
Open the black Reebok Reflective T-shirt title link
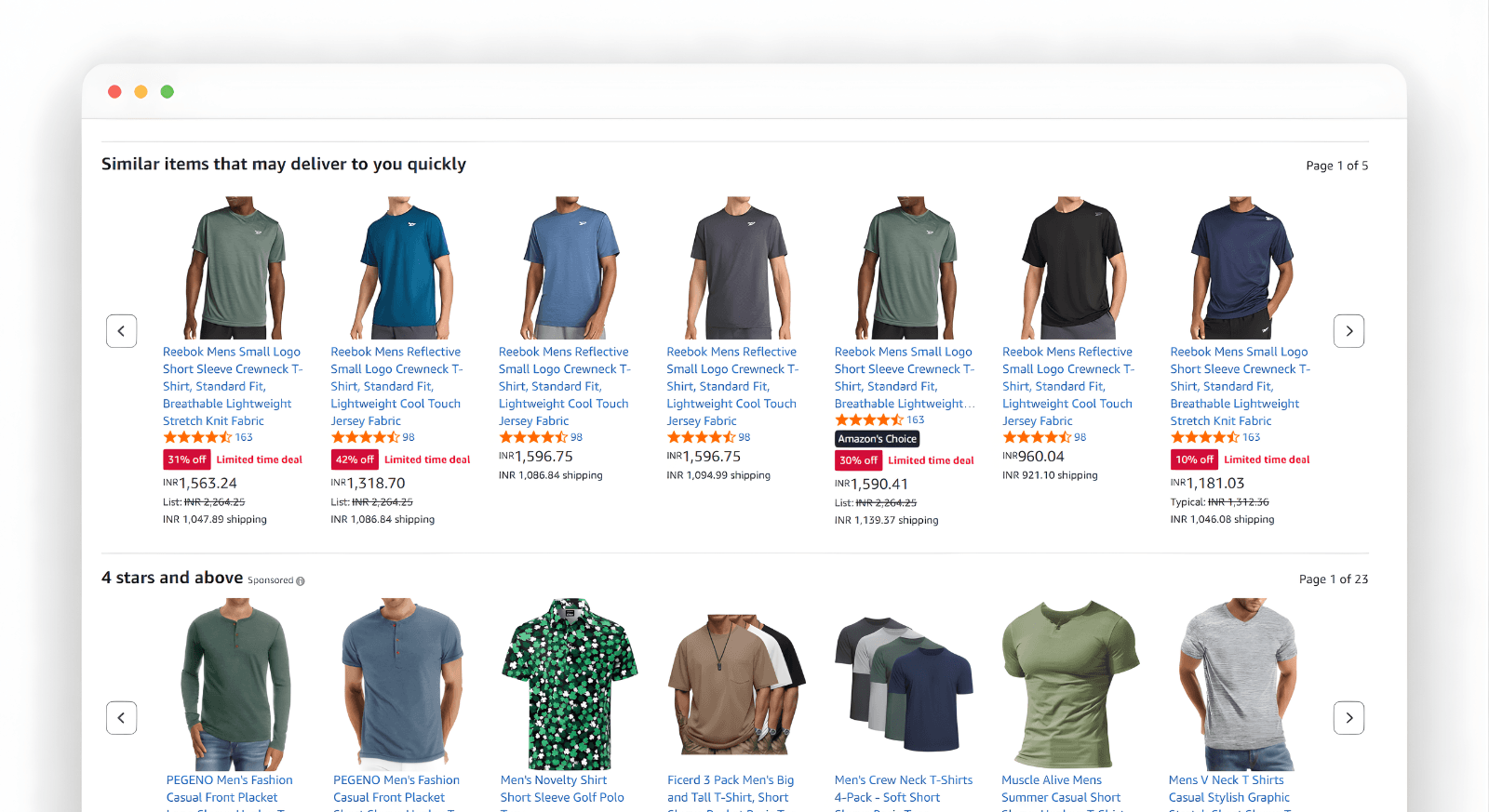coord(1067,386)
